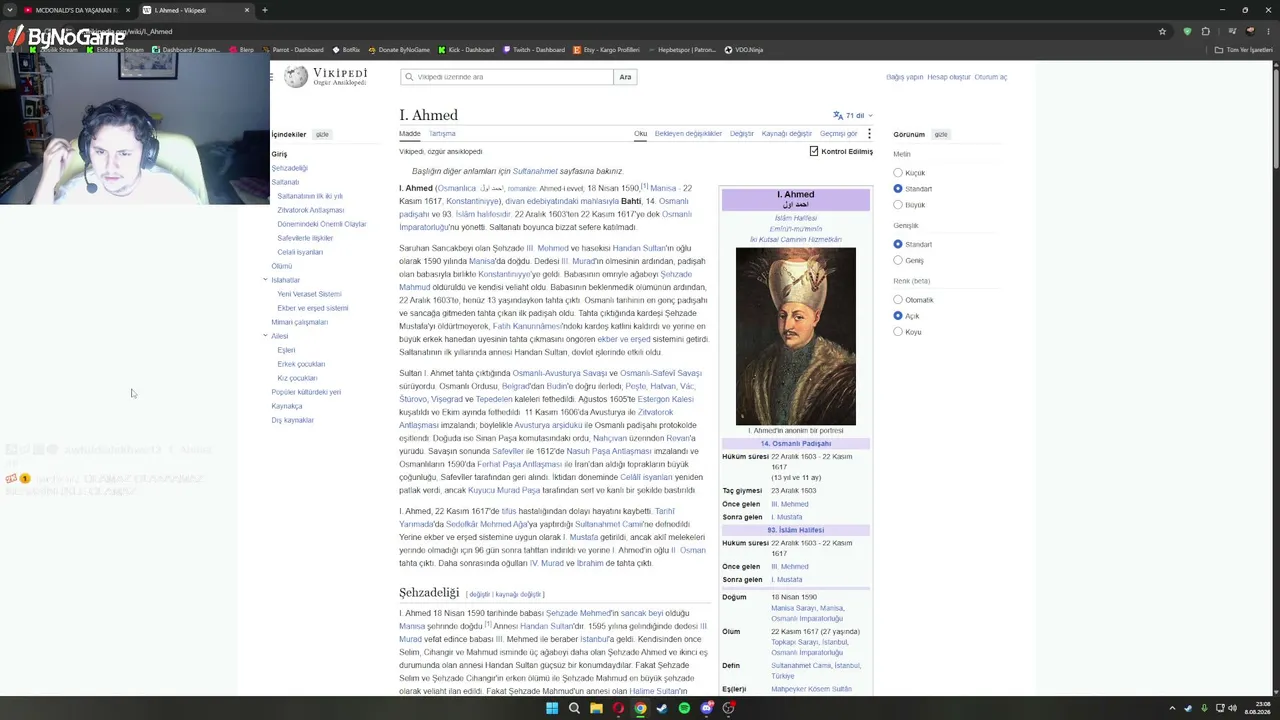Open the Hesap oluştur link
The height and width of the screenshot is (720, 1280).
click(949, 77)
